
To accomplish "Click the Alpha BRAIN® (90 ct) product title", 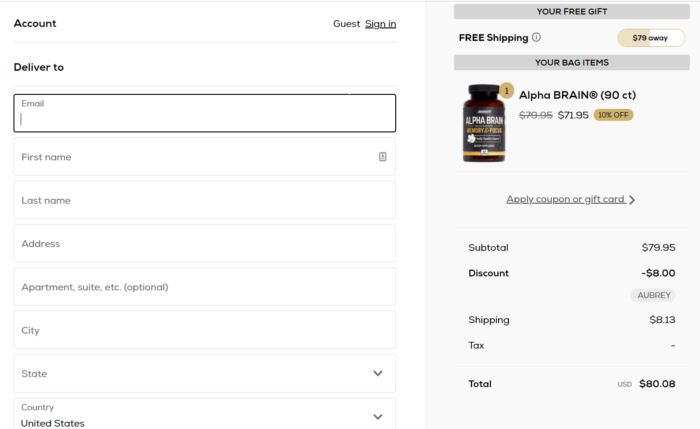I will click(577, 95).
